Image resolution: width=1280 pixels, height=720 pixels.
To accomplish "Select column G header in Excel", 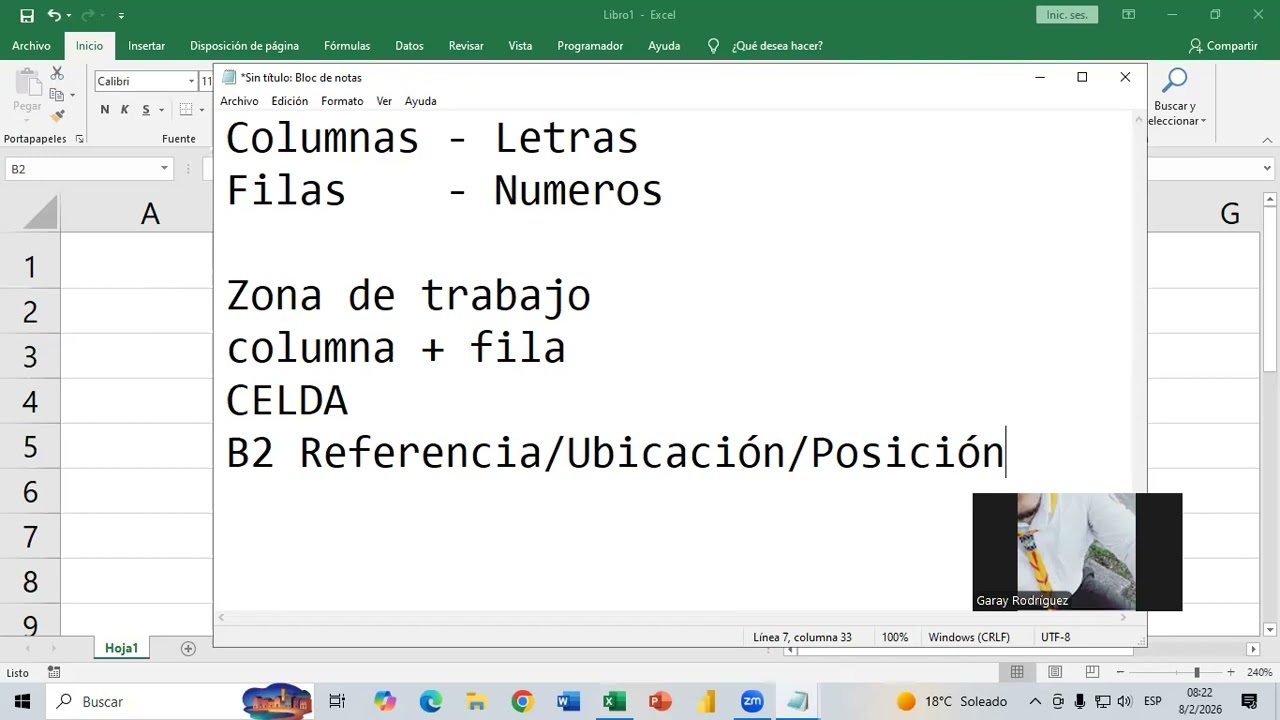I will pos(1229,213).
